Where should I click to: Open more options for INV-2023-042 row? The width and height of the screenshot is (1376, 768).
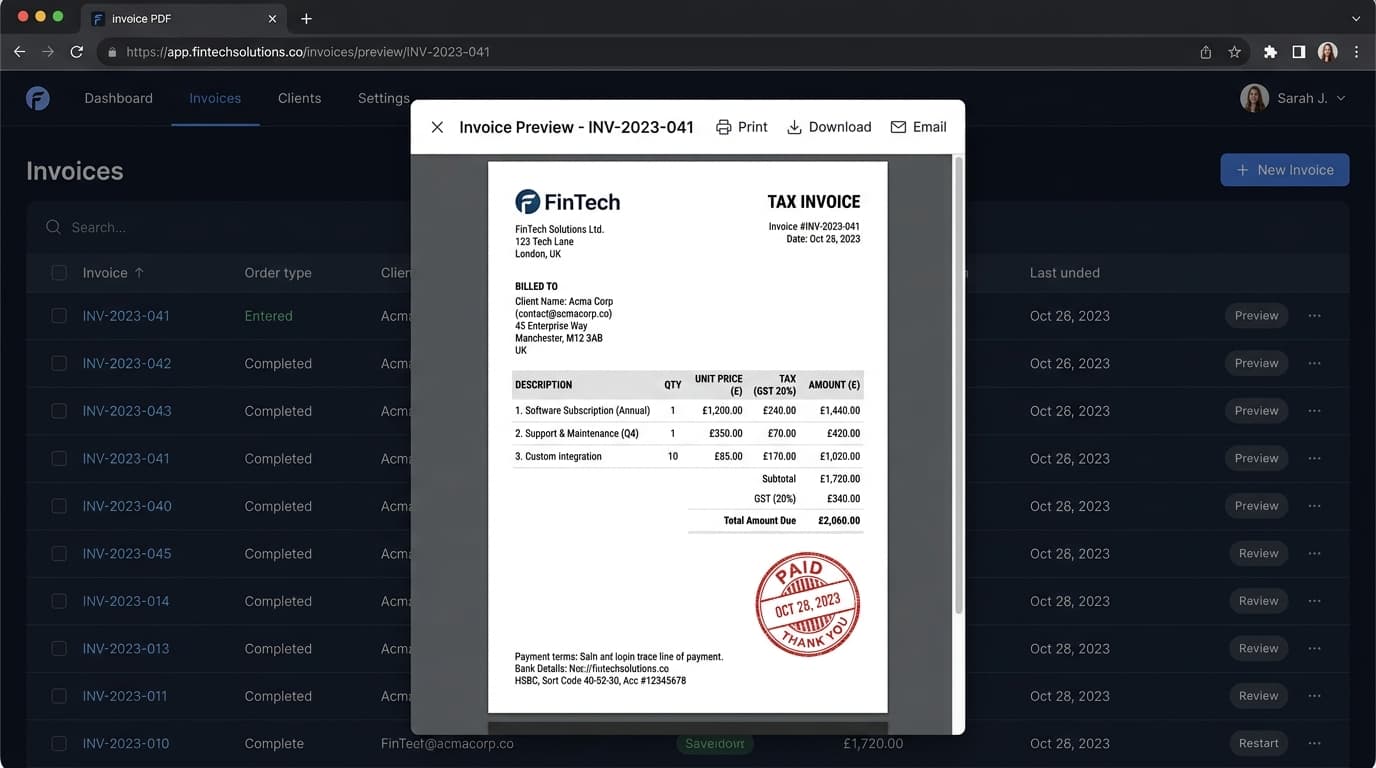pyautogui.click(x=1314, y=363)
